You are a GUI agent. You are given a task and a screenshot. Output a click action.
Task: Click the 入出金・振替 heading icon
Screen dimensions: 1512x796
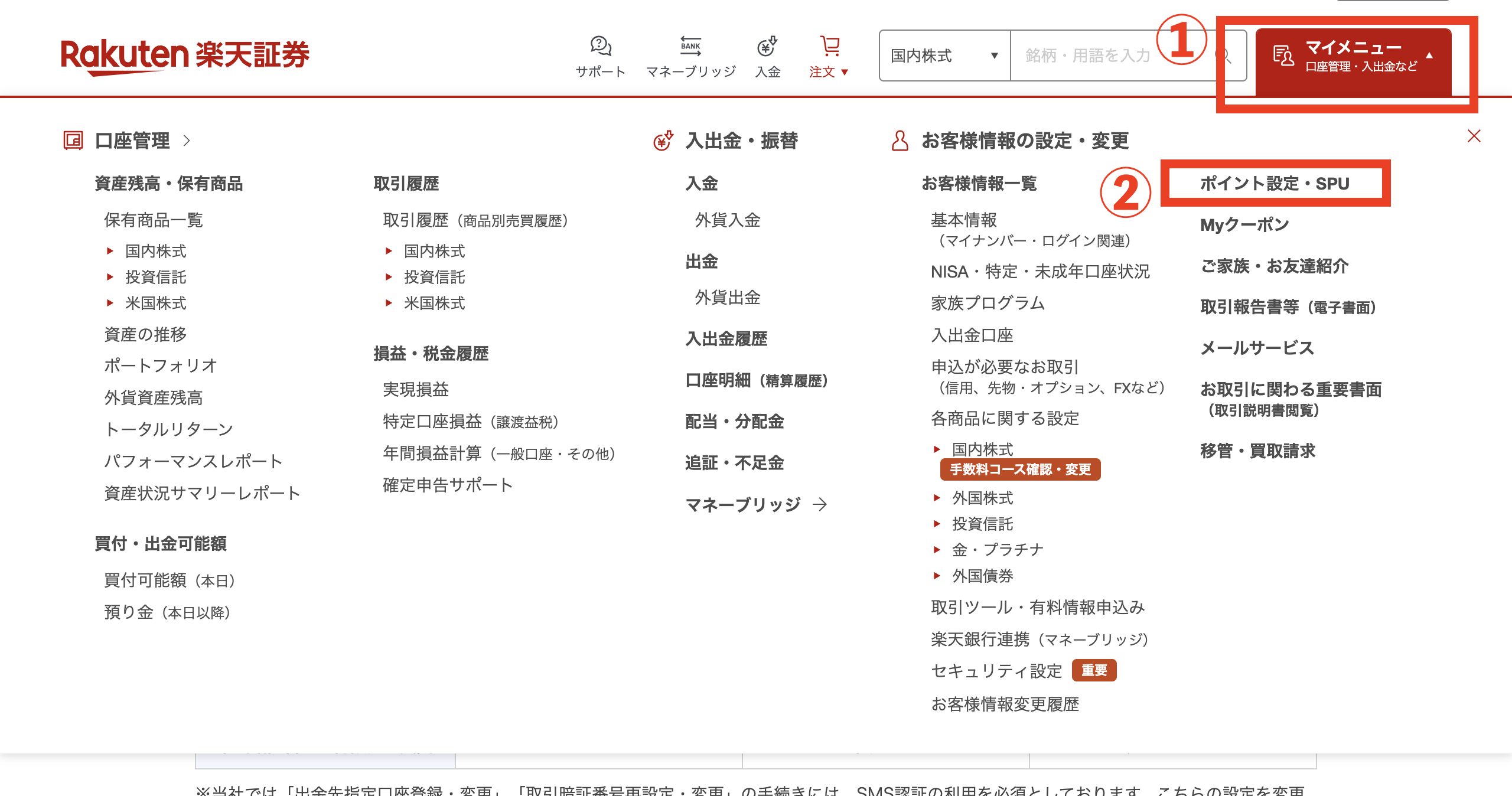point(663,141)
